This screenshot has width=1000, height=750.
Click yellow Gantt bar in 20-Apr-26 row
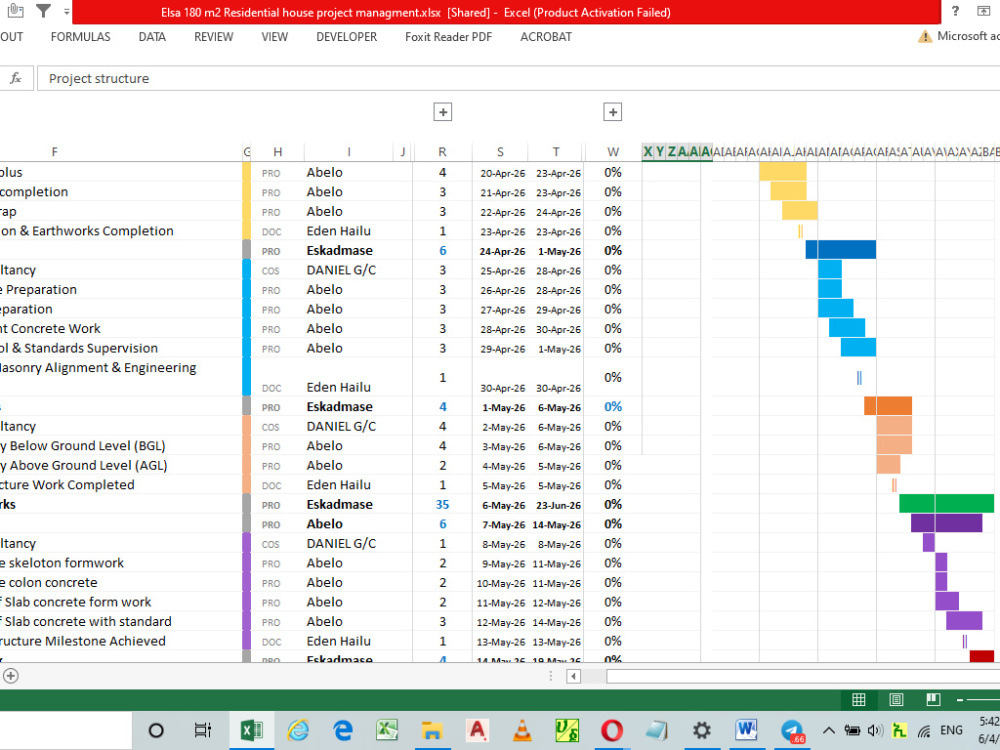pyautogui.click(x=783, y=172)
